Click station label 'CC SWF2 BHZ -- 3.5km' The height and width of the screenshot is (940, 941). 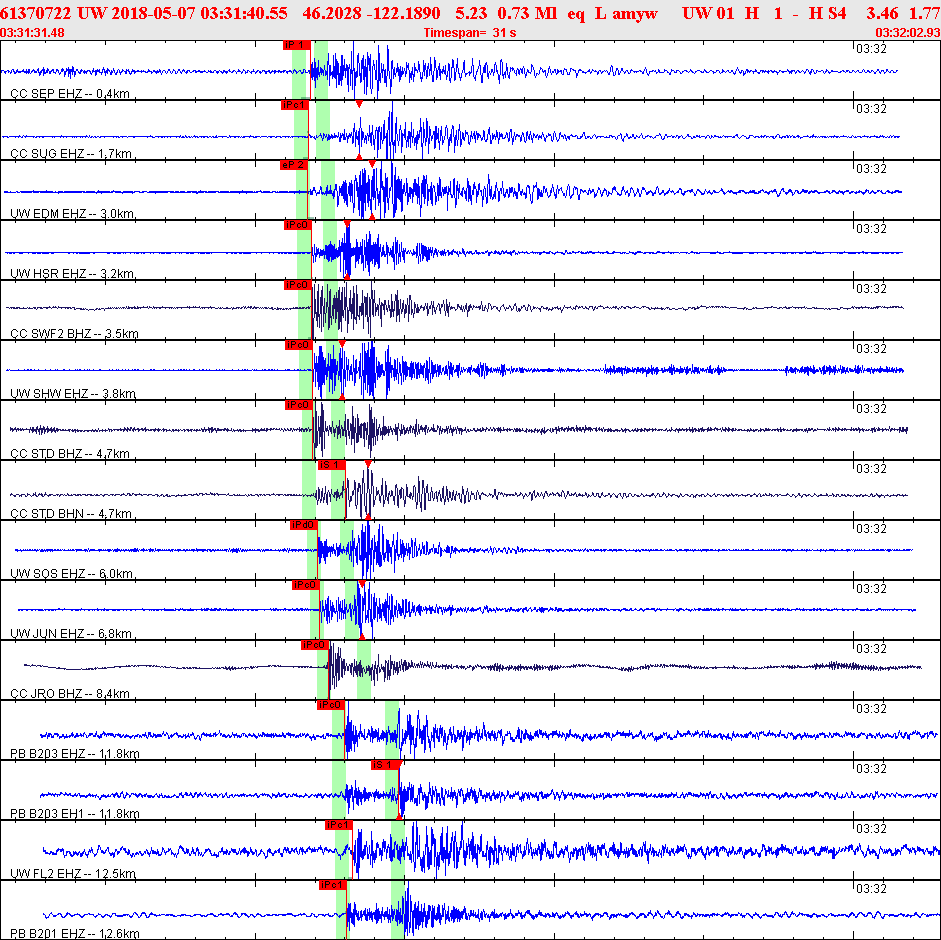pos(74,334)
